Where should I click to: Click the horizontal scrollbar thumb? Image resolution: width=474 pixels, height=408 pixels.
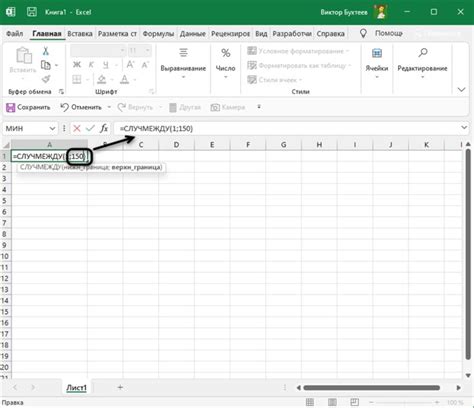(x=371, y=388)
